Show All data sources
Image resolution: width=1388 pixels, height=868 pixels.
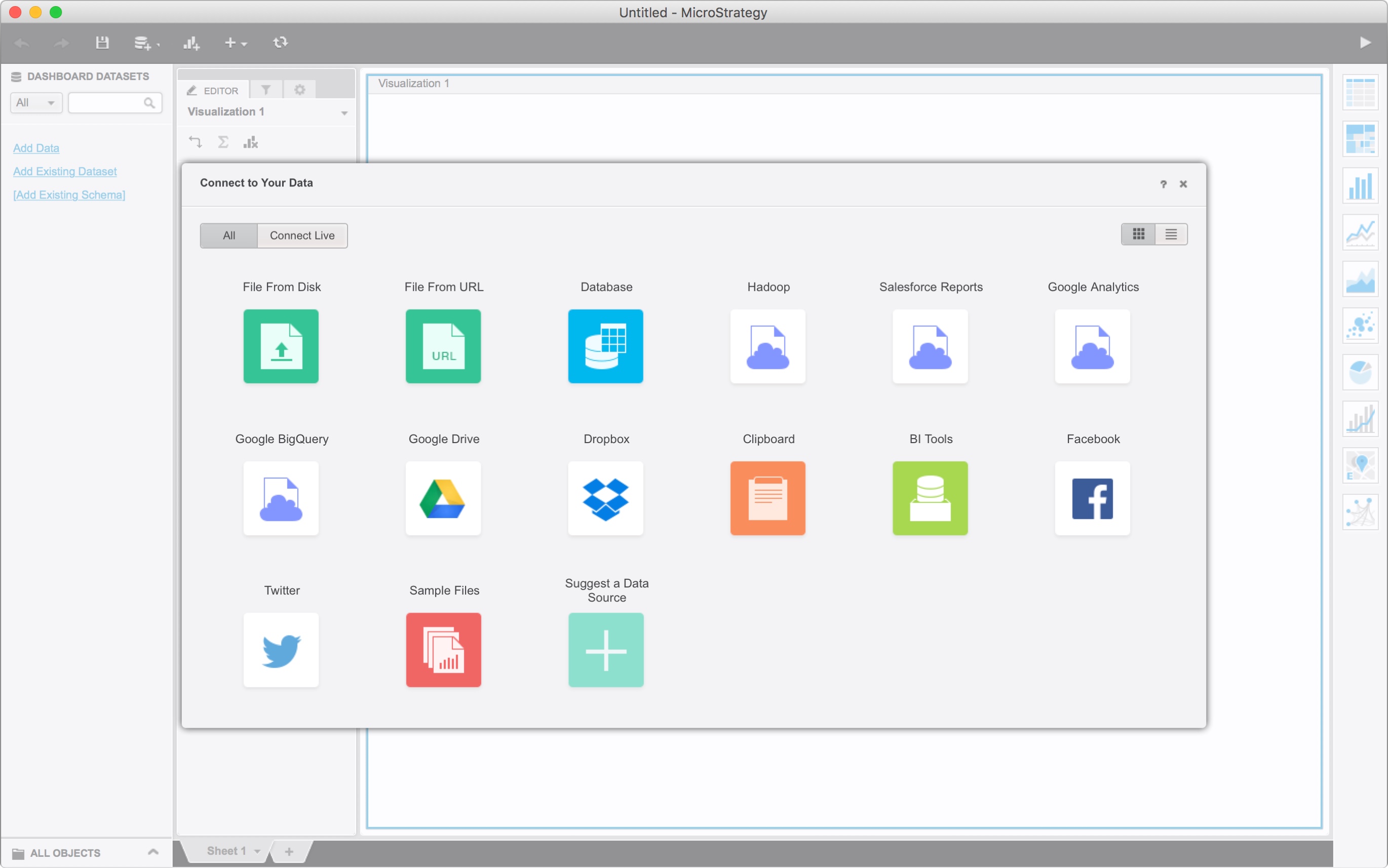pyautogui.click(x=228, y=235)
